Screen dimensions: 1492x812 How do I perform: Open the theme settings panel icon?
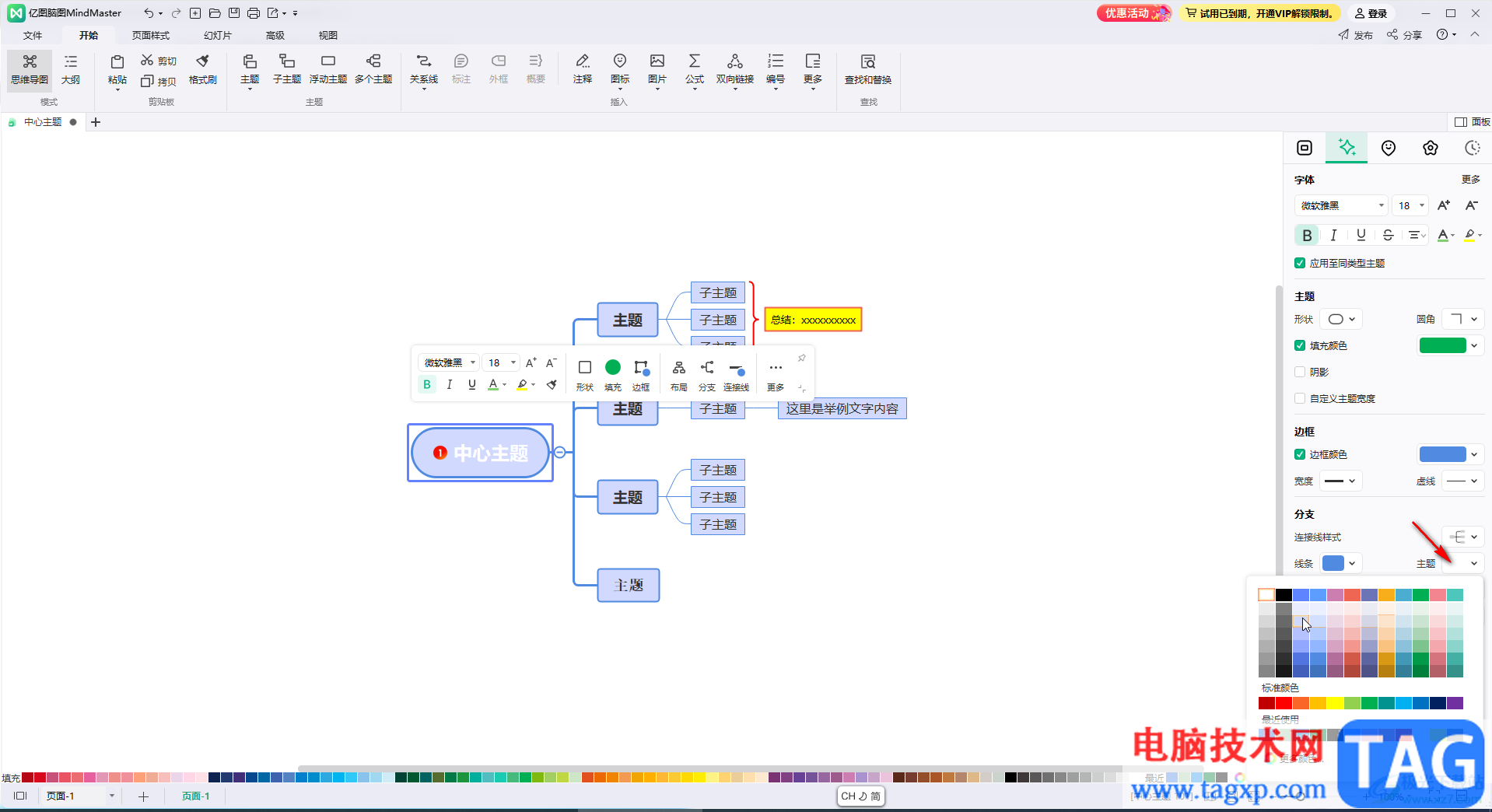(x=1431, y=148)
